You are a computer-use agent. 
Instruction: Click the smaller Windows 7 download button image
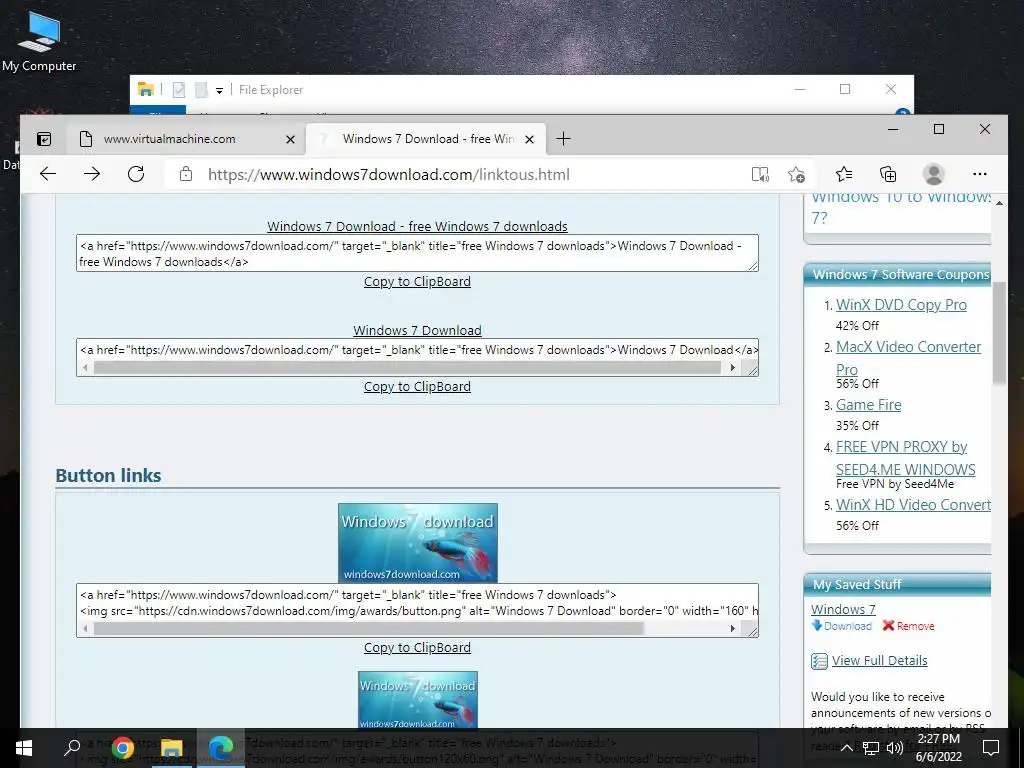[418, 700]
